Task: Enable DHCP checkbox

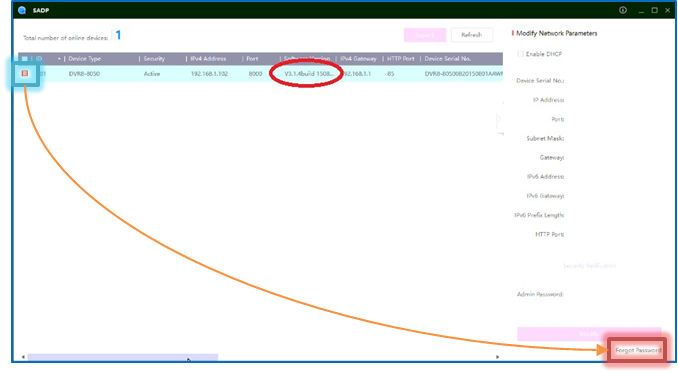Action: pos(520,54)
